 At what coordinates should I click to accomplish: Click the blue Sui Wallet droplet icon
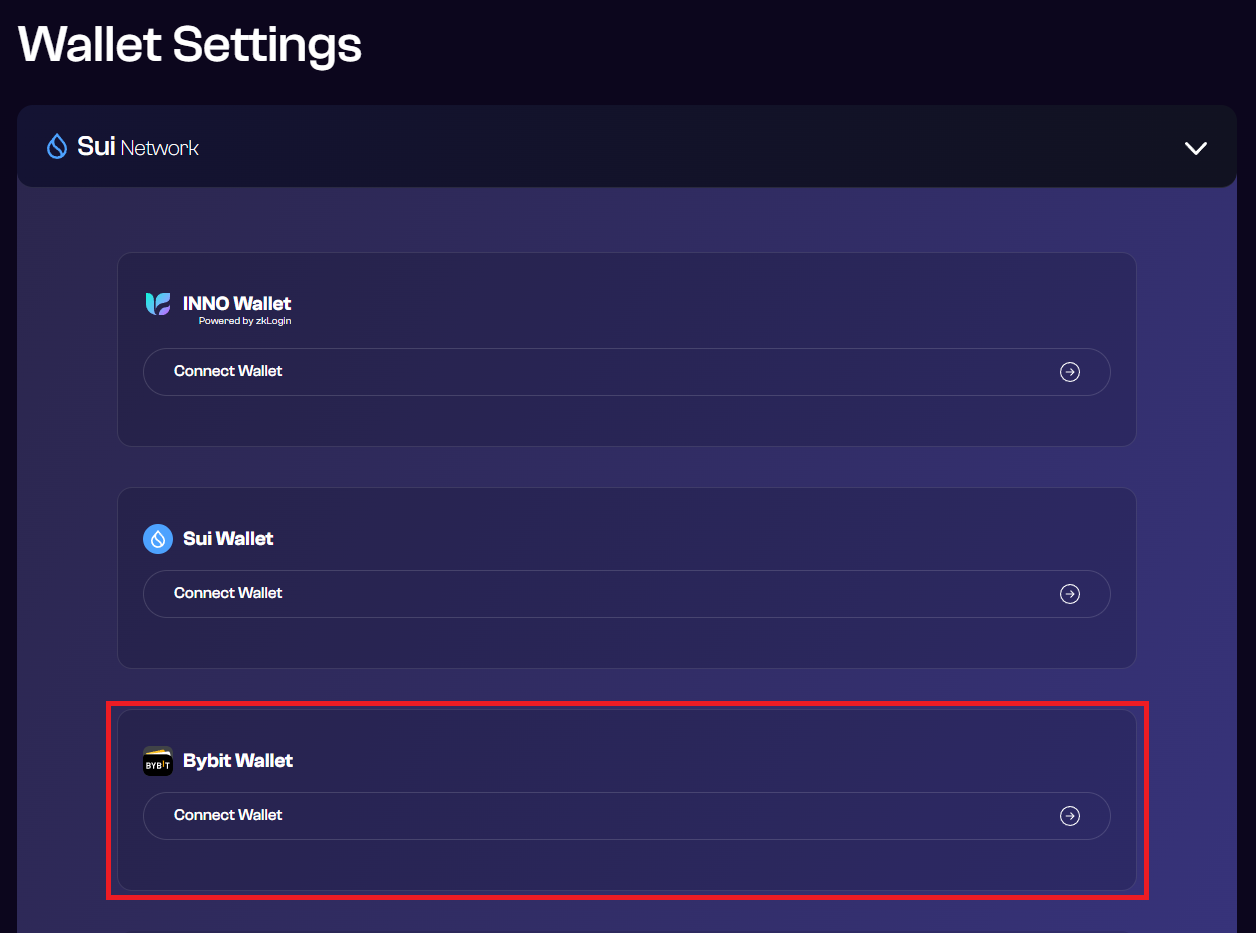tap(158, 539)
